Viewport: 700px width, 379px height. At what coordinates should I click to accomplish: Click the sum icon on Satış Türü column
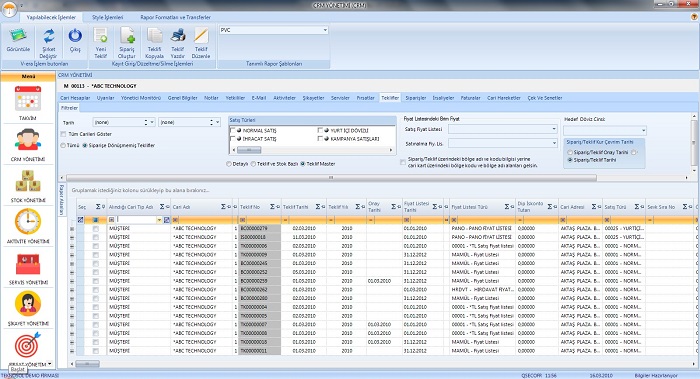[x=638, y=207]
